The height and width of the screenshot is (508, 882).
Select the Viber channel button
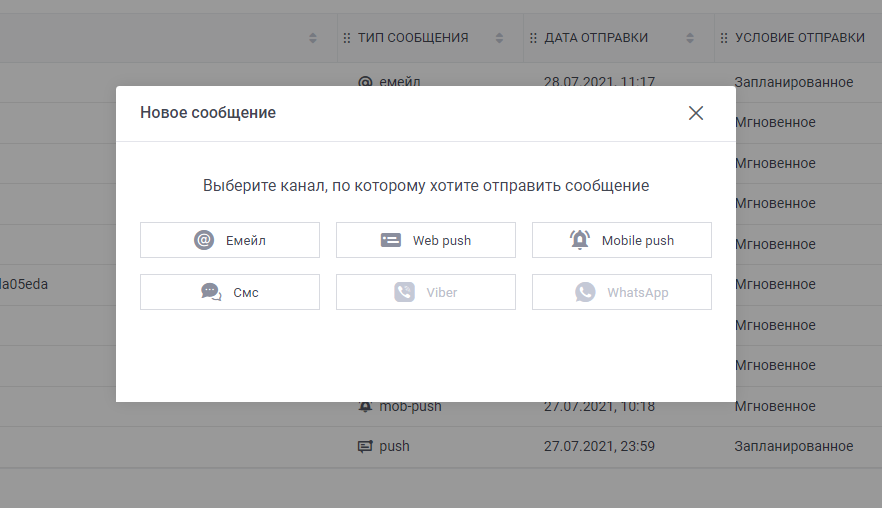click(426, 292)
